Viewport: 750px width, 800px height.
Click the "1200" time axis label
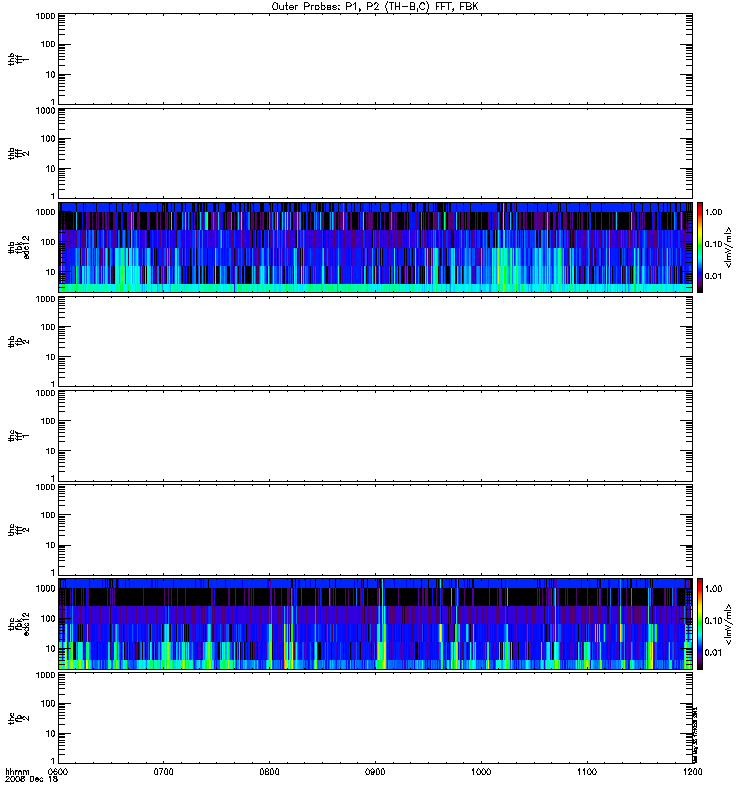point(692,771)
